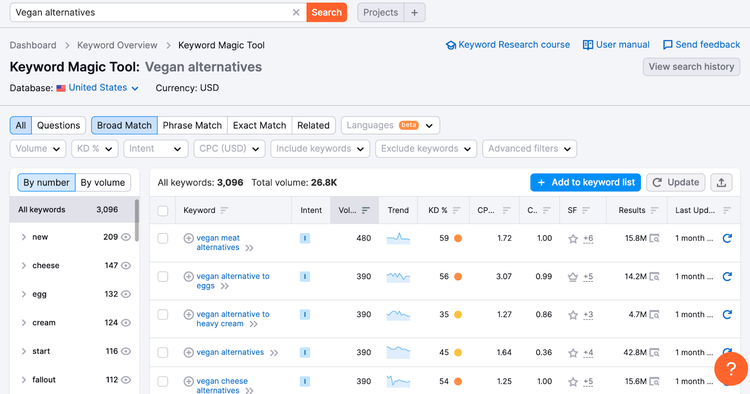
Task: Click the keyword groups sidebar scrollbar
Action: pyautogui.click(x=137, y=221)
